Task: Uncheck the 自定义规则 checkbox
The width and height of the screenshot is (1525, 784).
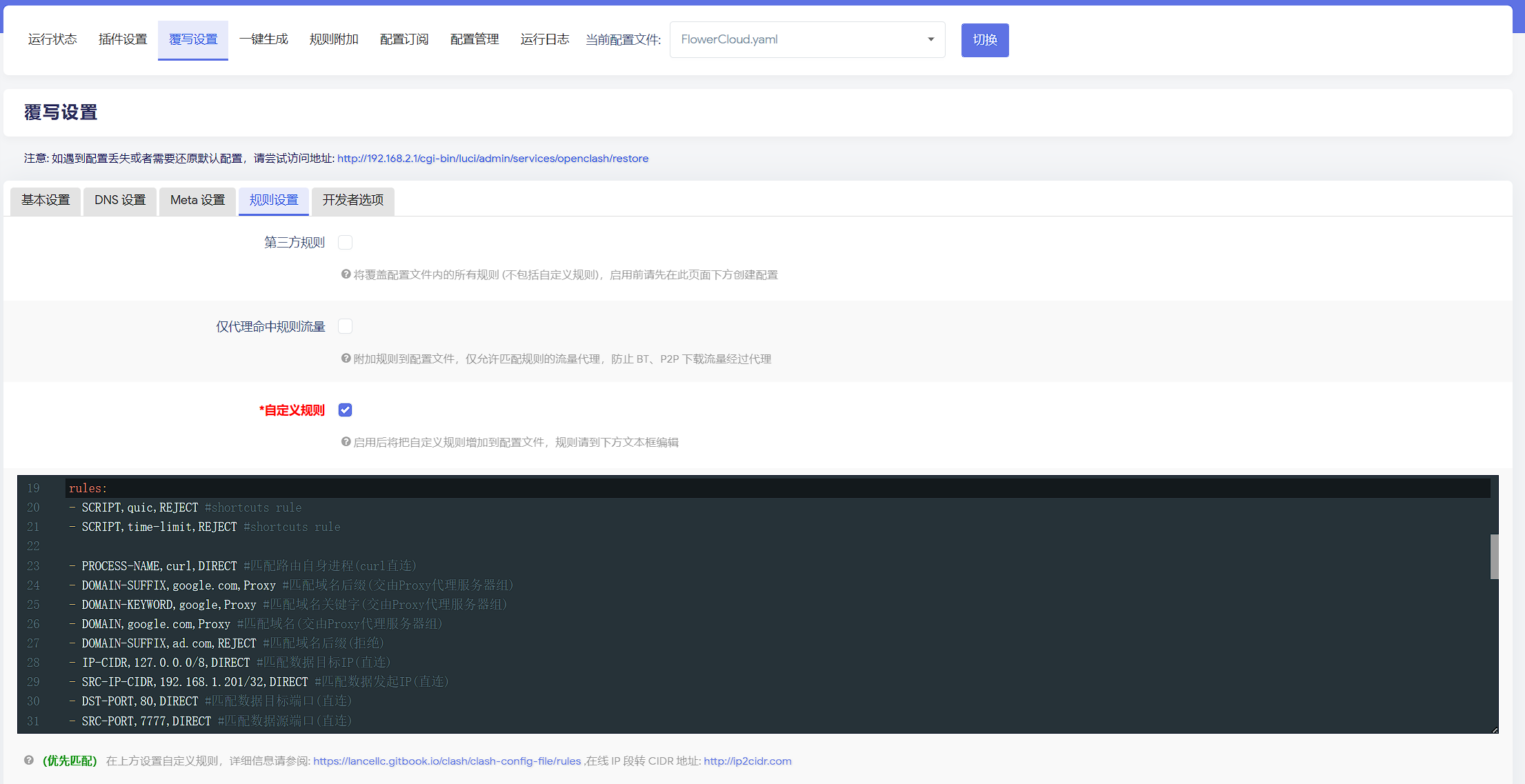Action: tap(346, 410)
